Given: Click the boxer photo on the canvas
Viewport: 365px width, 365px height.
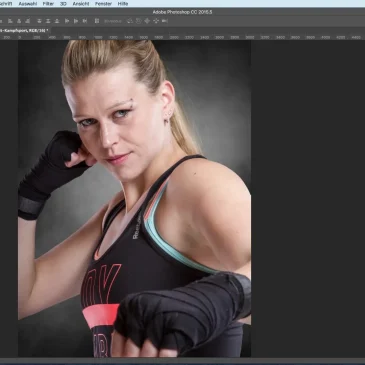Looking at the screenshot, I should pyautogui.click(x=134, y=198).
